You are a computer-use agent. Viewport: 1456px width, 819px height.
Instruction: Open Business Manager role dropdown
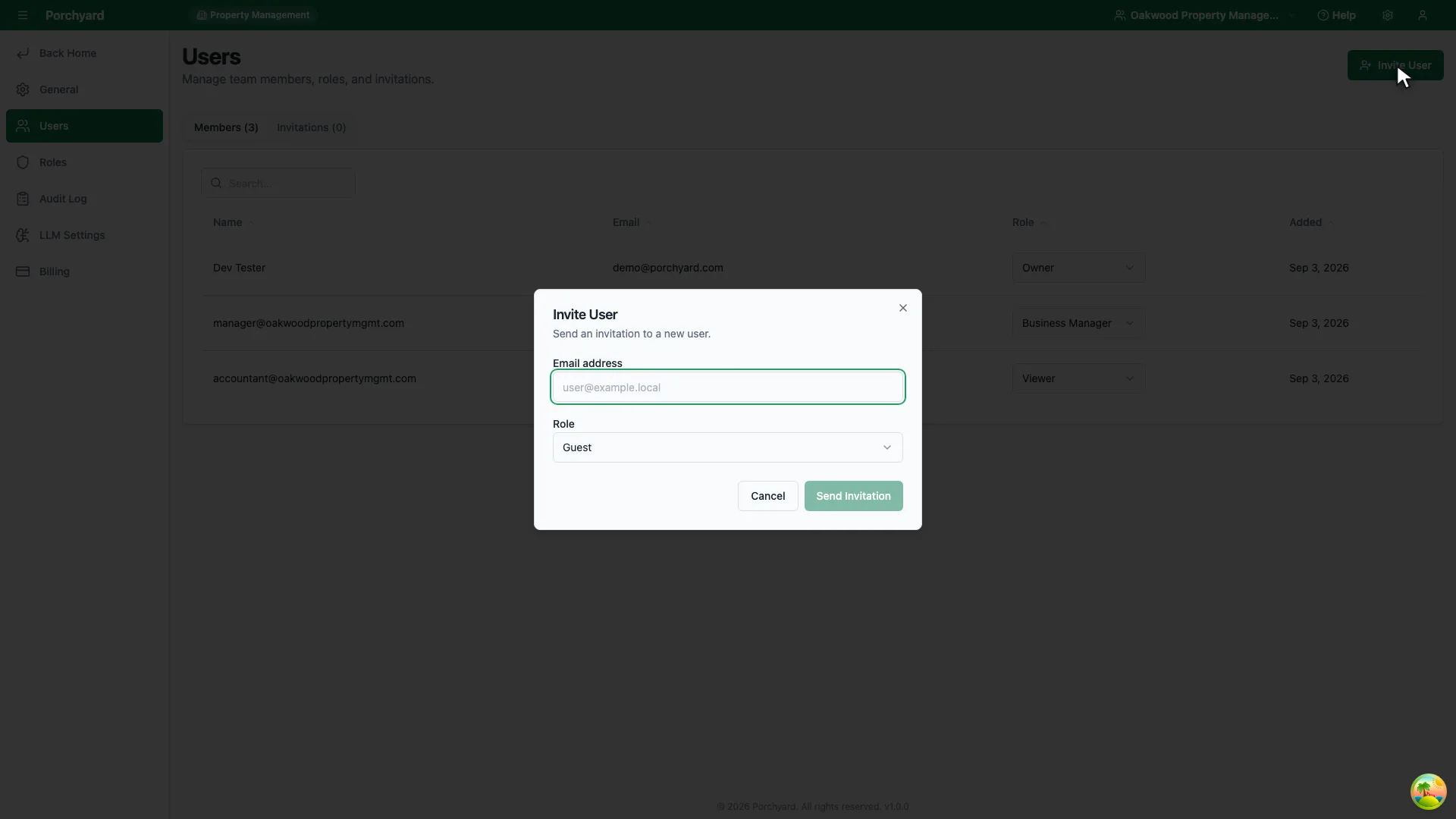pos(1078,323)
